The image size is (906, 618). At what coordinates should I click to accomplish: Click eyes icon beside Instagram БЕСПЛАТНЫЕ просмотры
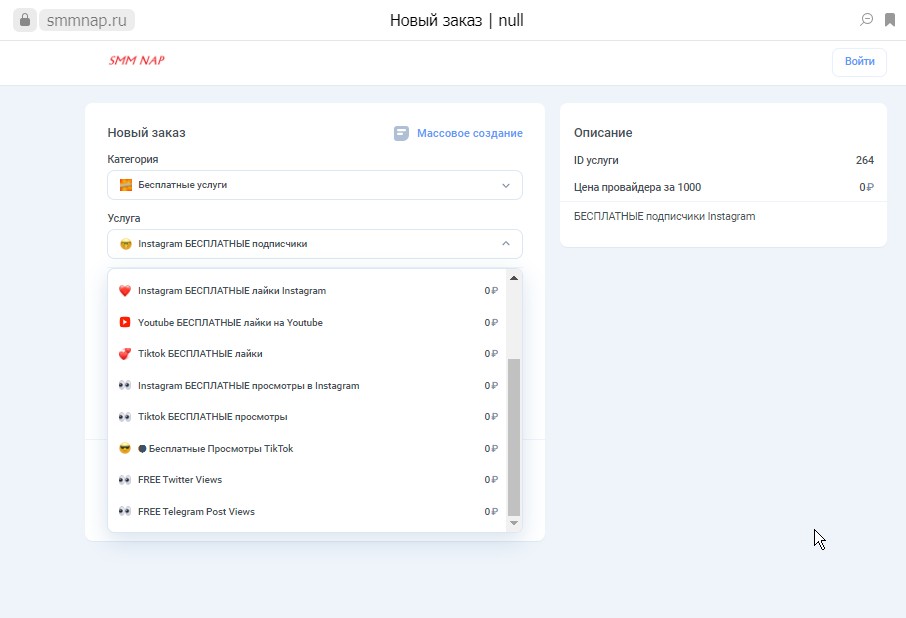125,385
